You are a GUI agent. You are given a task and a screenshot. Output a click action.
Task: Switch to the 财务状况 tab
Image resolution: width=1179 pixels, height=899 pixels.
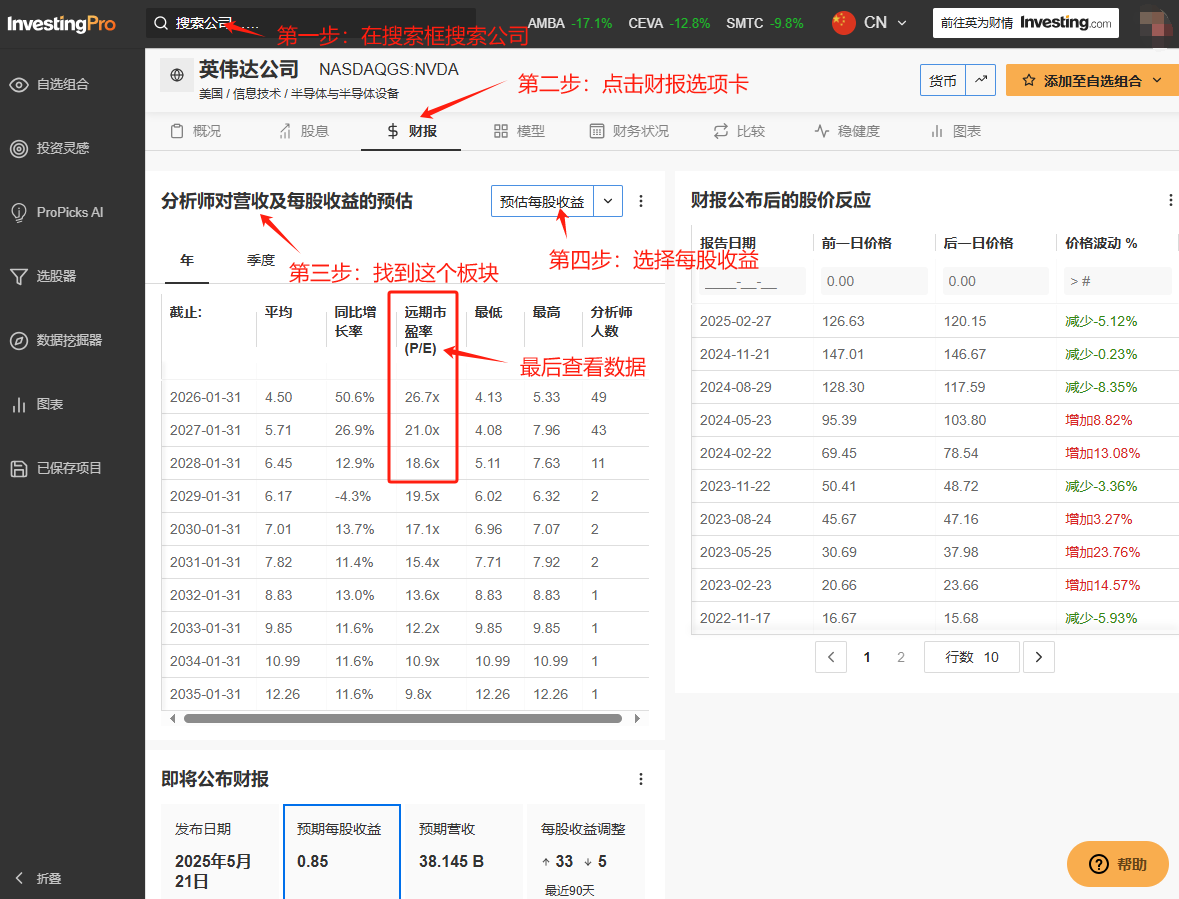tap(629, 131)
